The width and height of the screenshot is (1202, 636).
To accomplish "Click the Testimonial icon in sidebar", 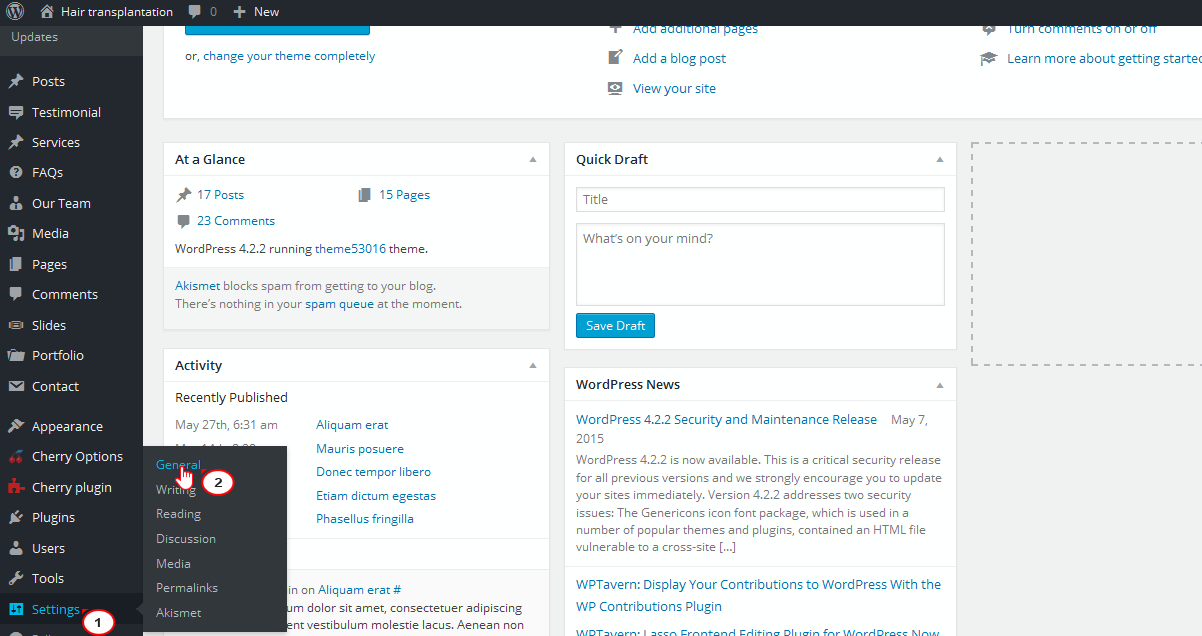I will point(15,112).
